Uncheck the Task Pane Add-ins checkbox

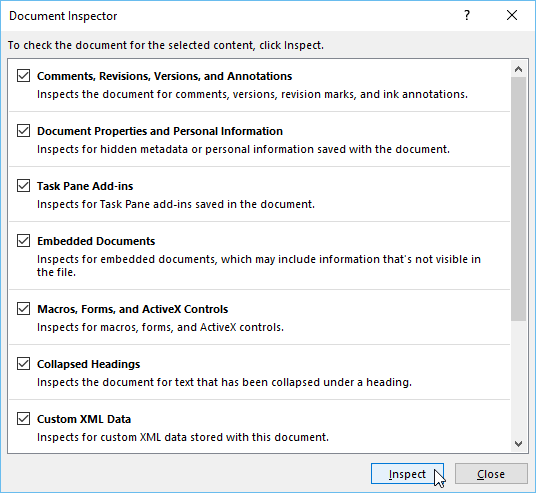23,186
